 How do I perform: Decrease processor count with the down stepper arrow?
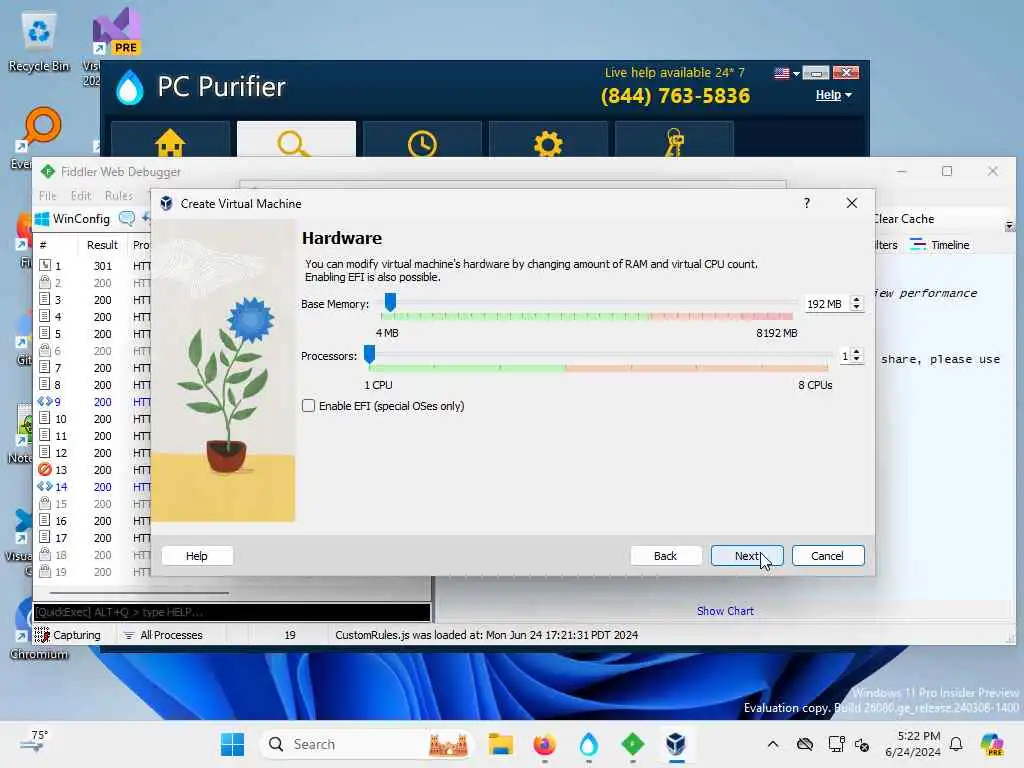[x=857, y=359]
